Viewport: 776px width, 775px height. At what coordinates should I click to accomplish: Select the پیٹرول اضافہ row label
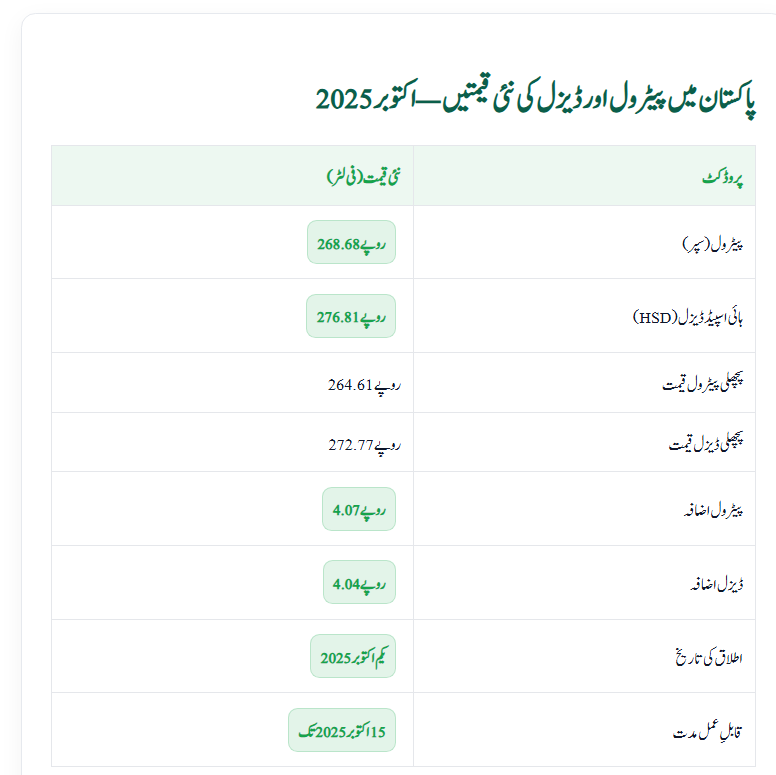click(718, 510)
